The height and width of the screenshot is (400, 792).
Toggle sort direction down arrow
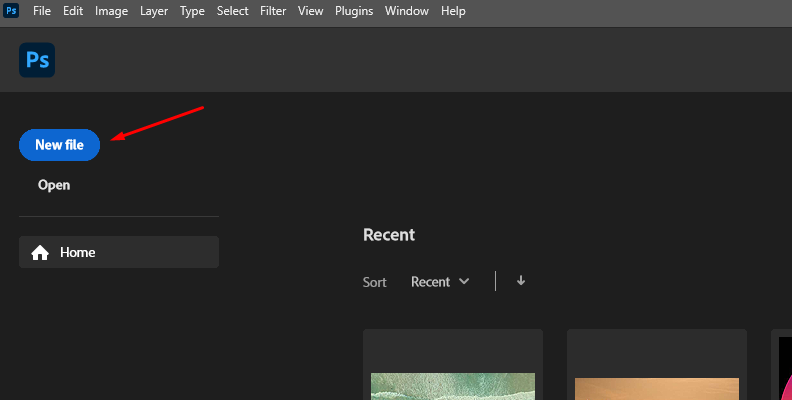click(x=521, y=281)
